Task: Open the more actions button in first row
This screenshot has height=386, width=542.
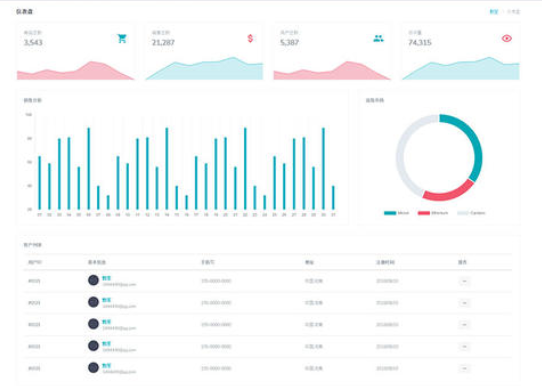Action: point(465,281)
